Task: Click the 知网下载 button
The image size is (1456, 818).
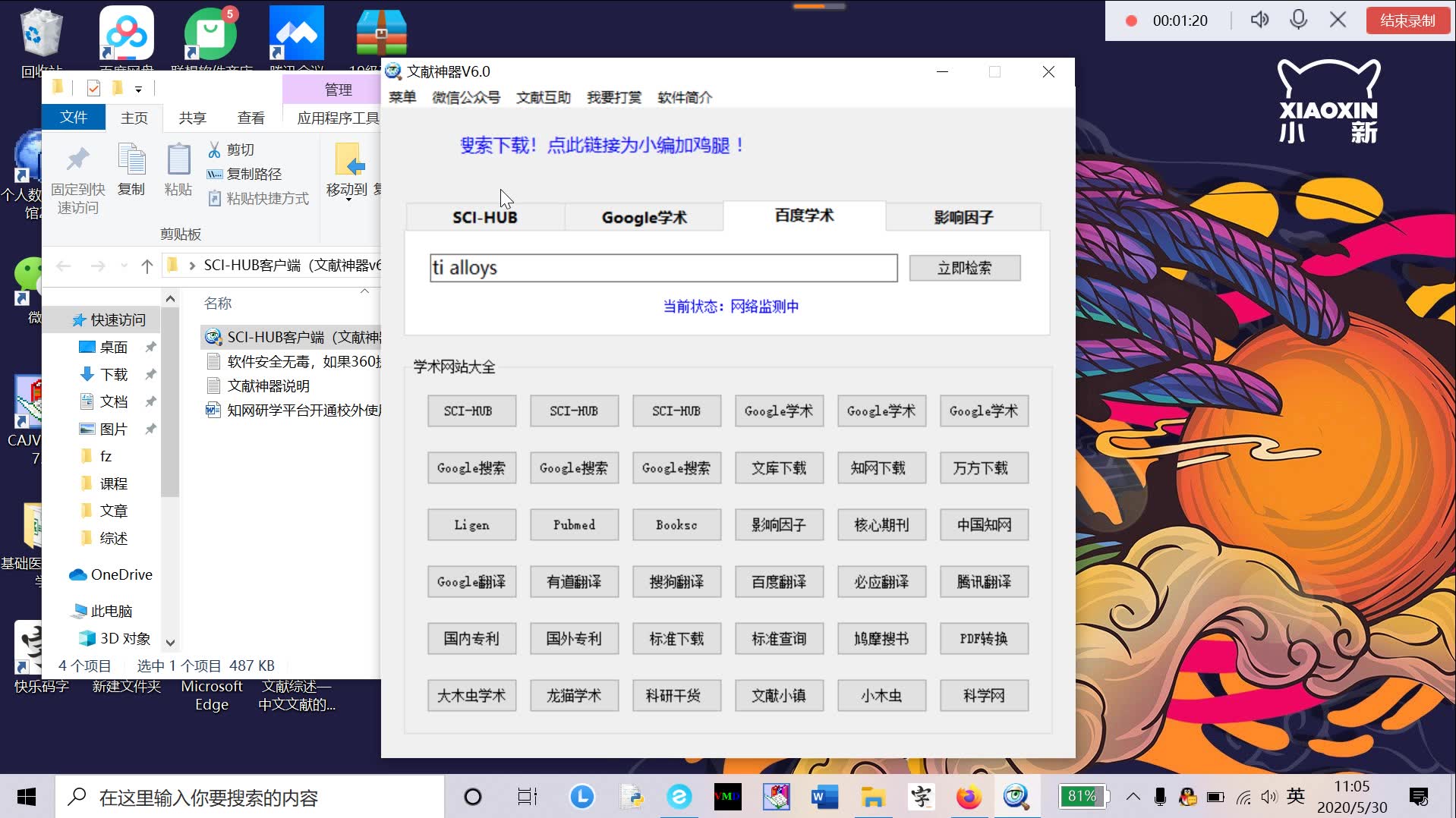Action: click(881, 468)
